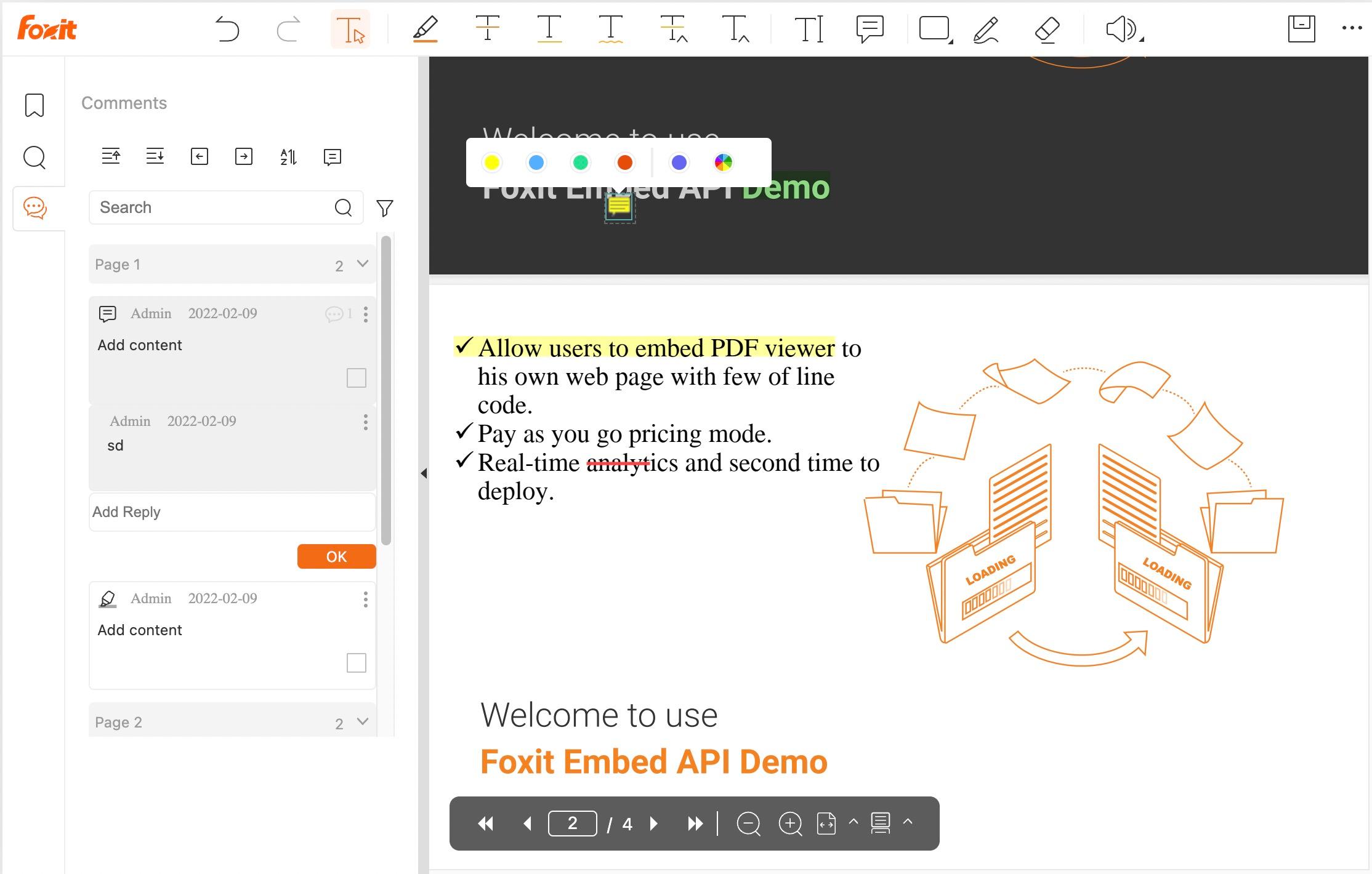Image resolution: width=1372 pixels, height=874 pixels.
Task: Pick the Strikeout text tool
Action: (488, 29)
